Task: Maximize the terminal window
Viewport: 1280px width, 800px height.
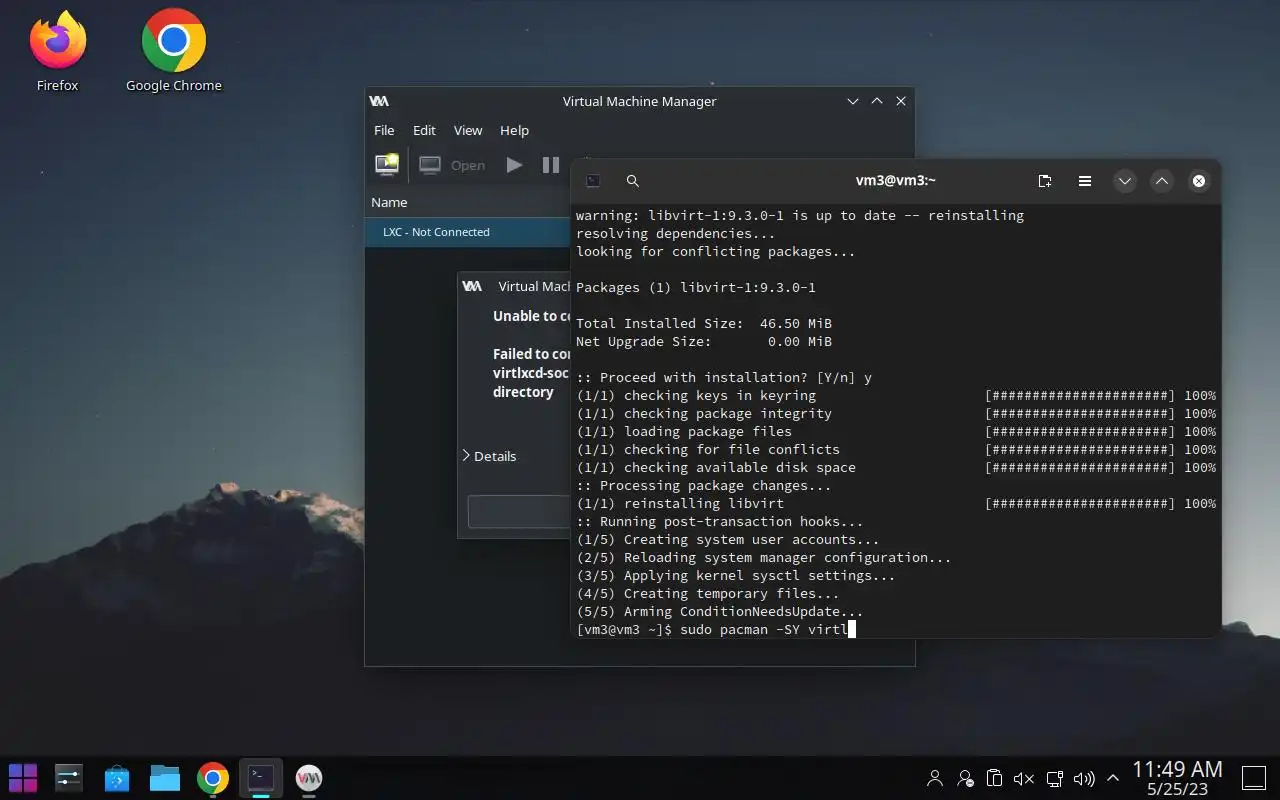Action: (1161, 181)
